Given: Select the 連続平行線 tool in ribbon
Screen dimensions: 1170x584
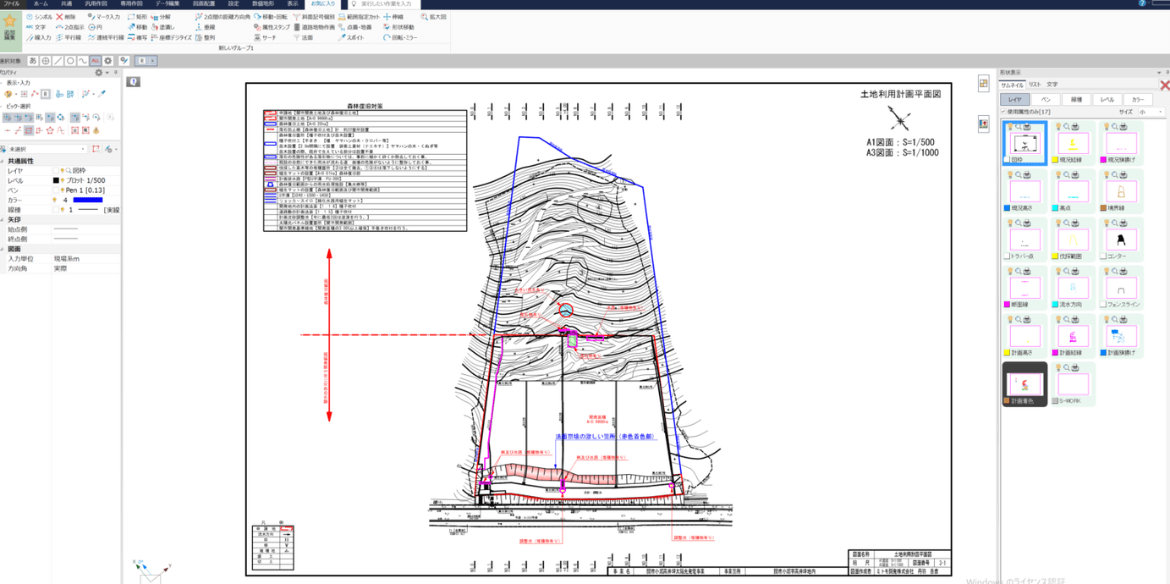Looking at the screenshot, I should tap(109, 37).
